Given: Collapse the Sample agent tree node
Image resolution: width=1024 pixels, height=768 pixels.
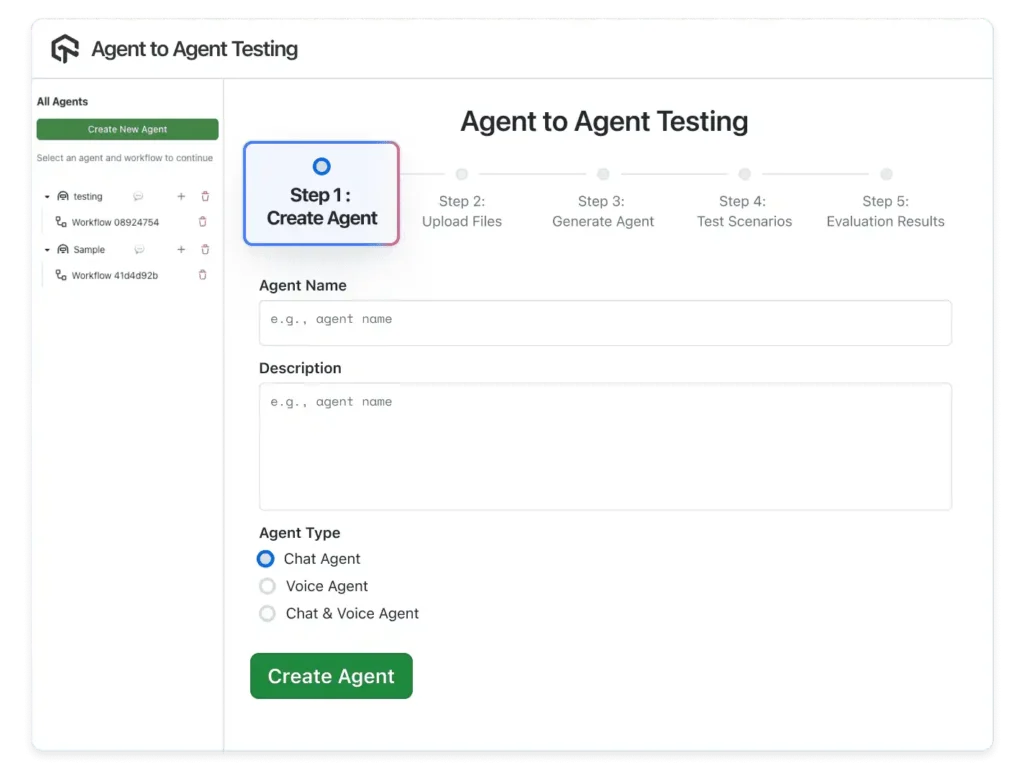Looking at the screenshot, I should [x=47, y=250].
